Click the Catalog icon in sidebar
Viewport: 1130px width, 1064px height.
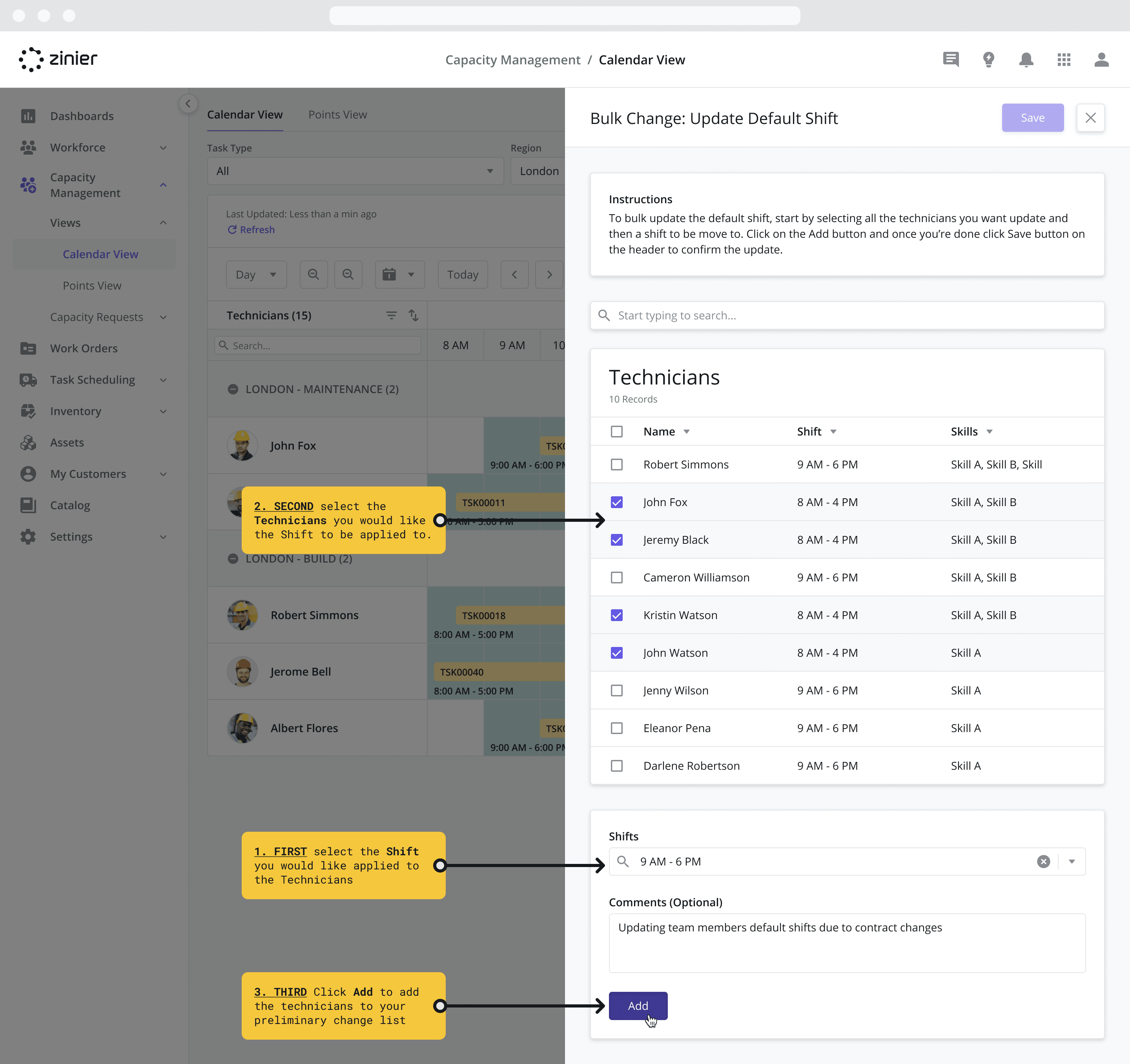pyautogui.click(x=28, y=505)
